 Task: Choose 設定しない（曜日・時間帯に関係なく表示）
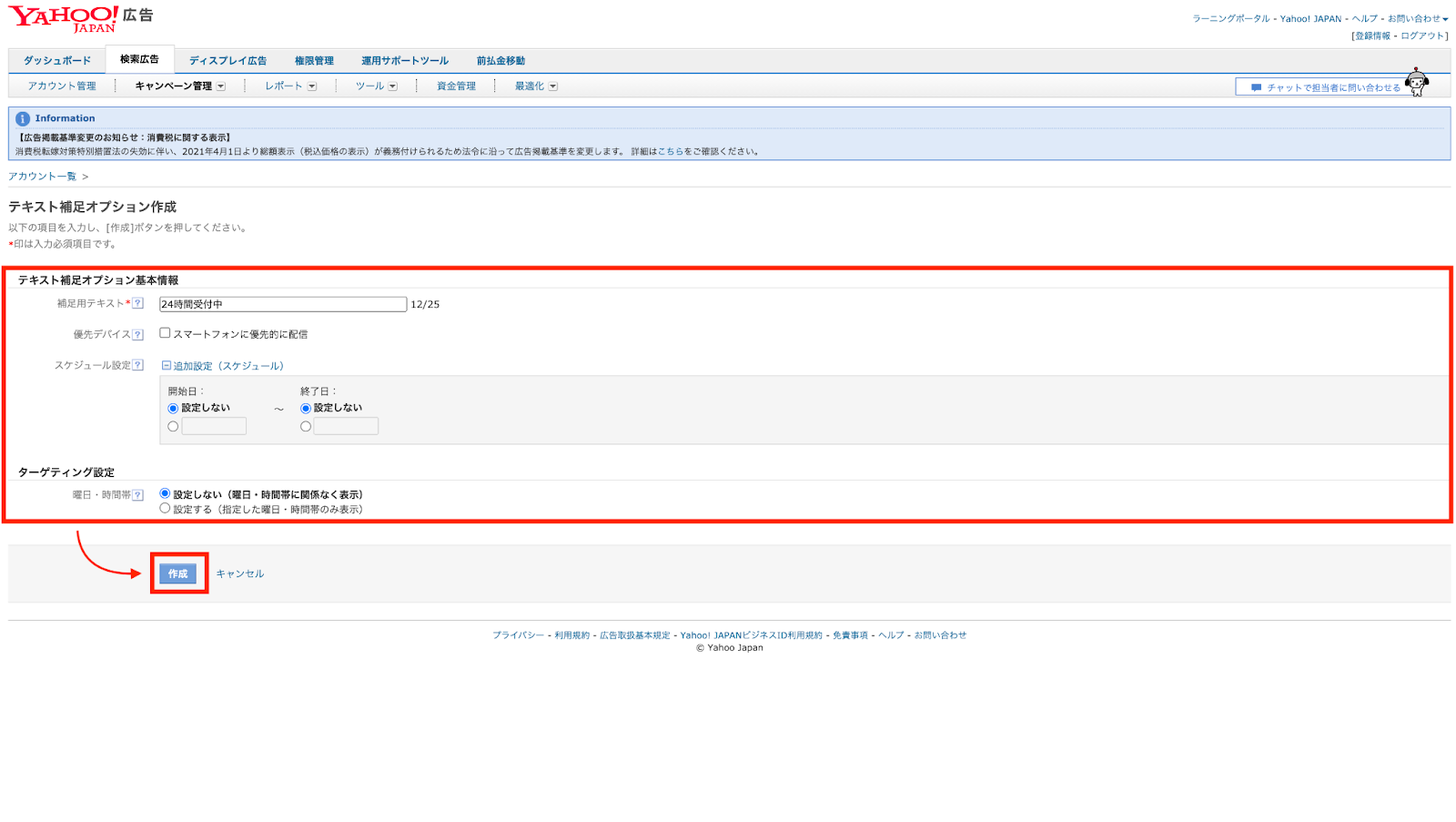[x=165, y=494]
